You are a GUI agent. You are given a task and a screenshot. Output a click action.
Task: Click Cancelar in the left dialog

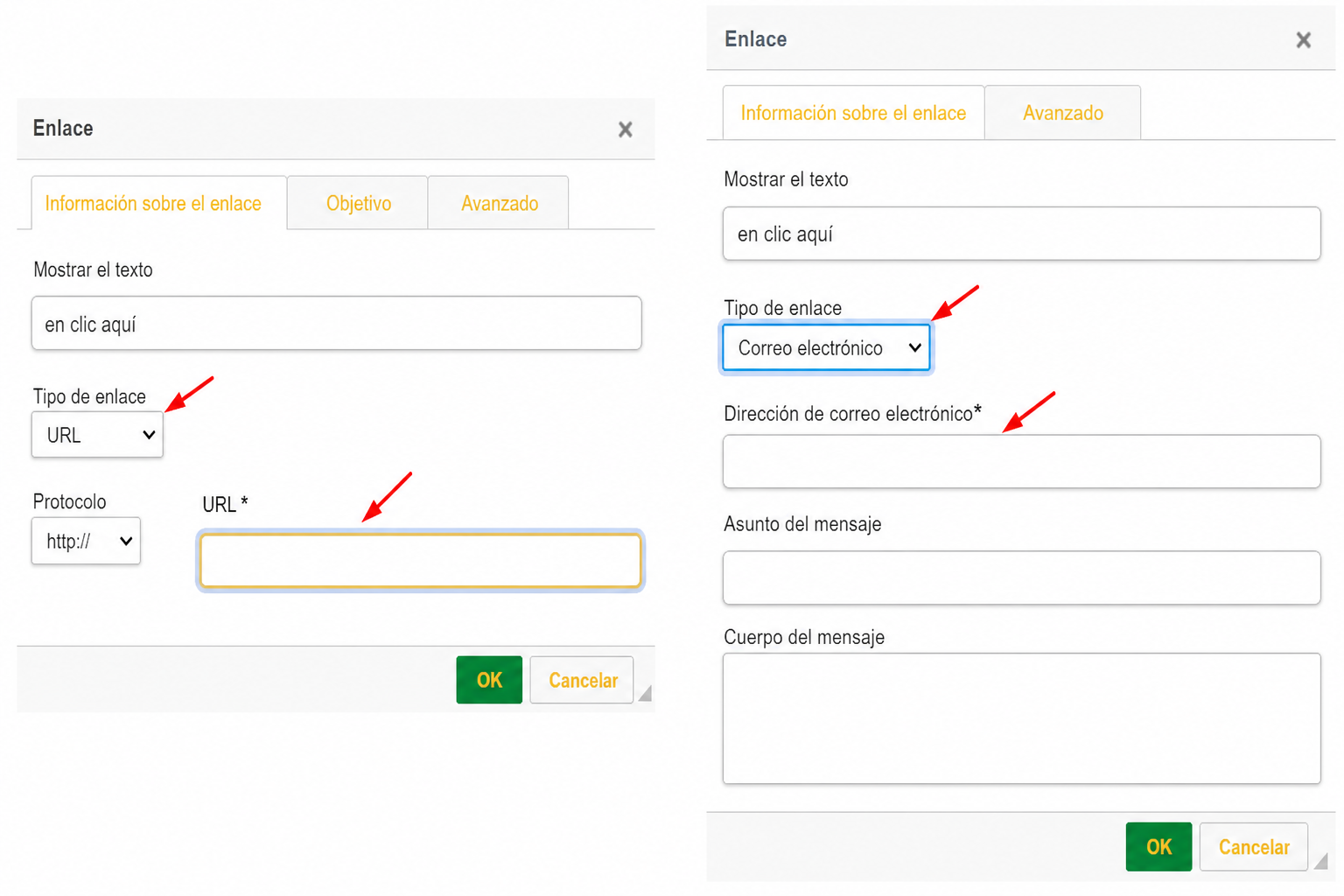coord(582,680)
